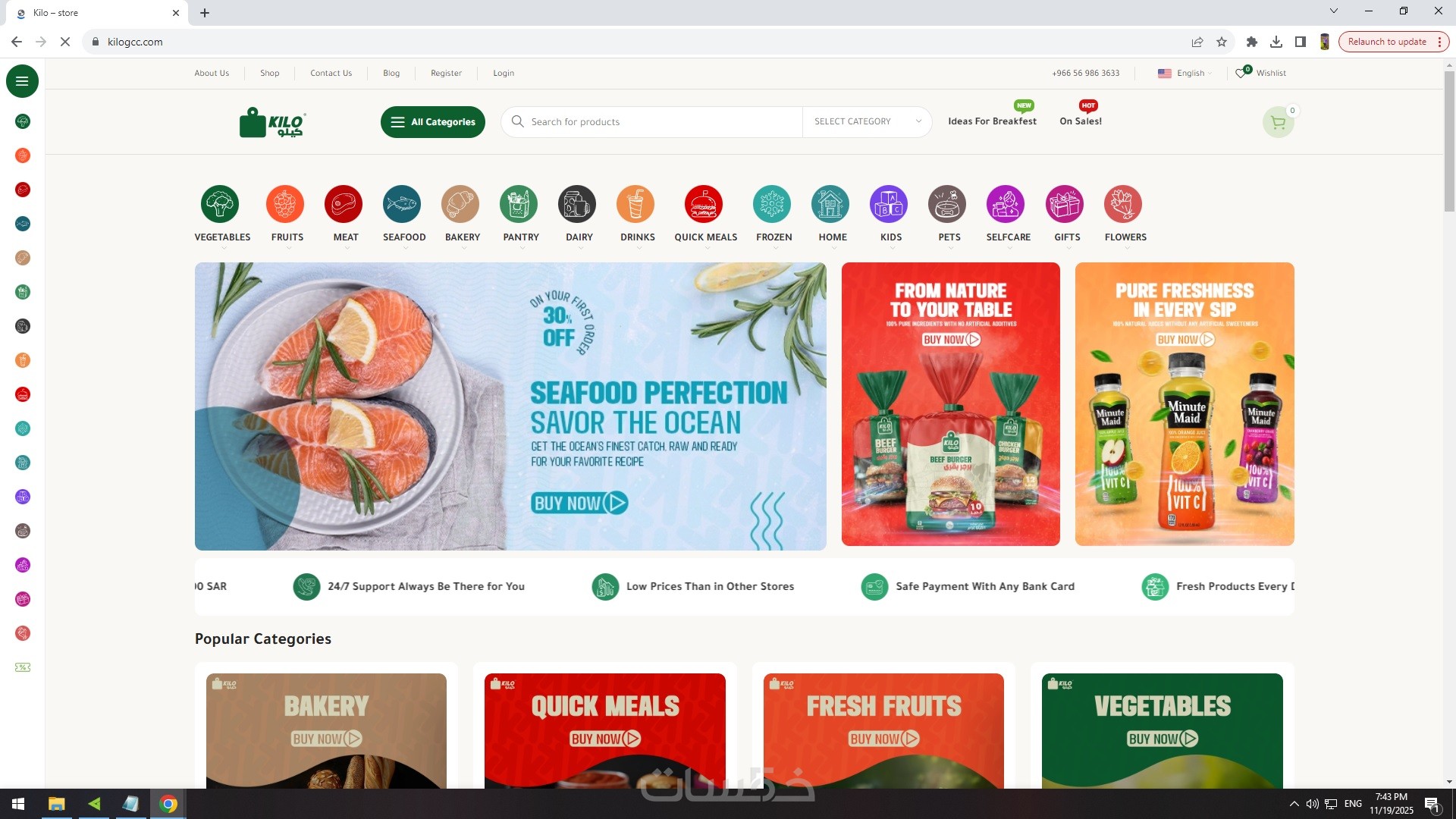Screen dimensions: 1456x819
Task: Click the Login link
Action: pyautogui.click(x=504, y=73)
